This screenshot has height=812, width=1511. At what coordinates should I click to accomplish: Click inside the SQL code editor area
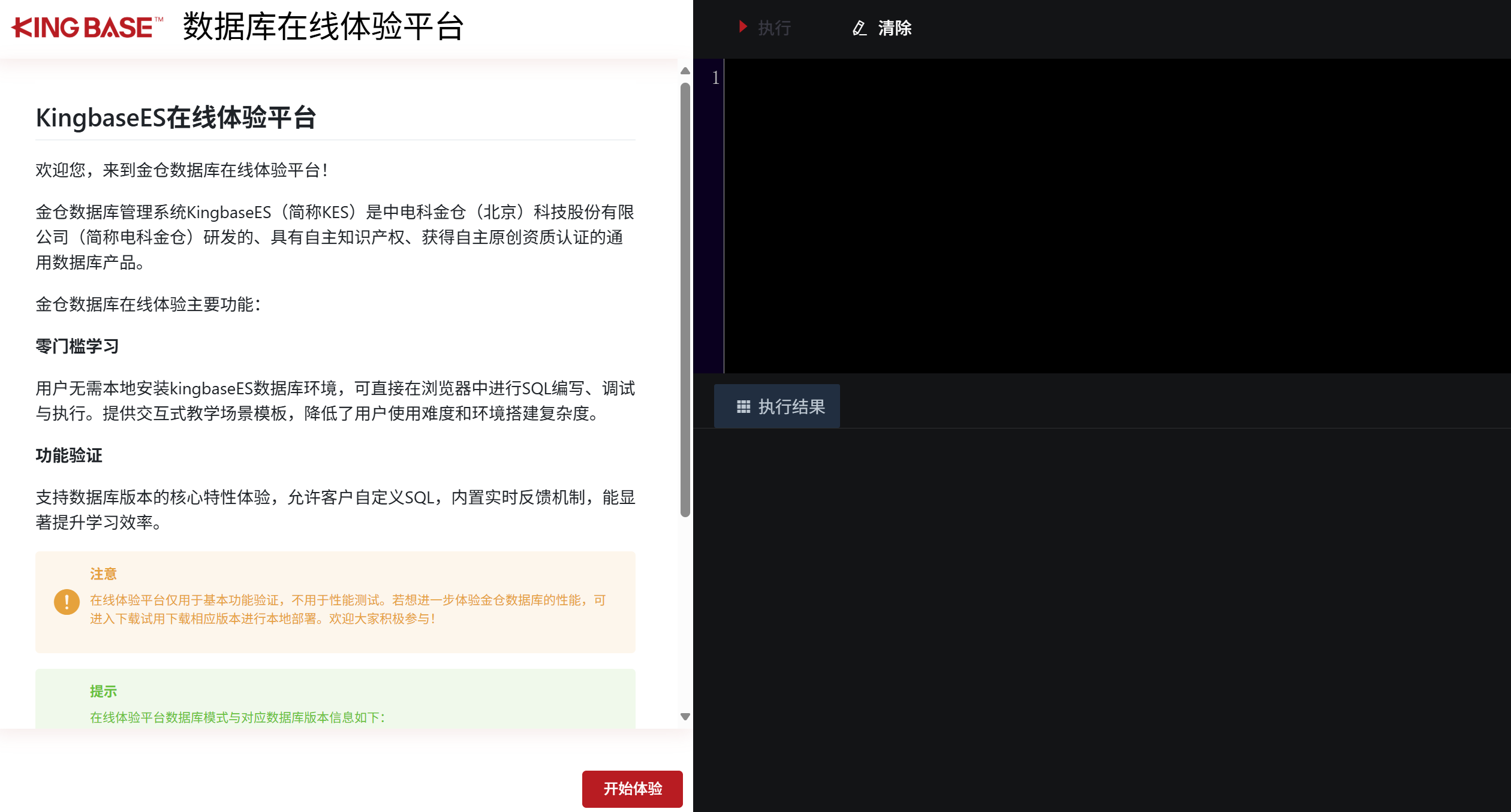pyautogui.click(x=1117, y=216)
